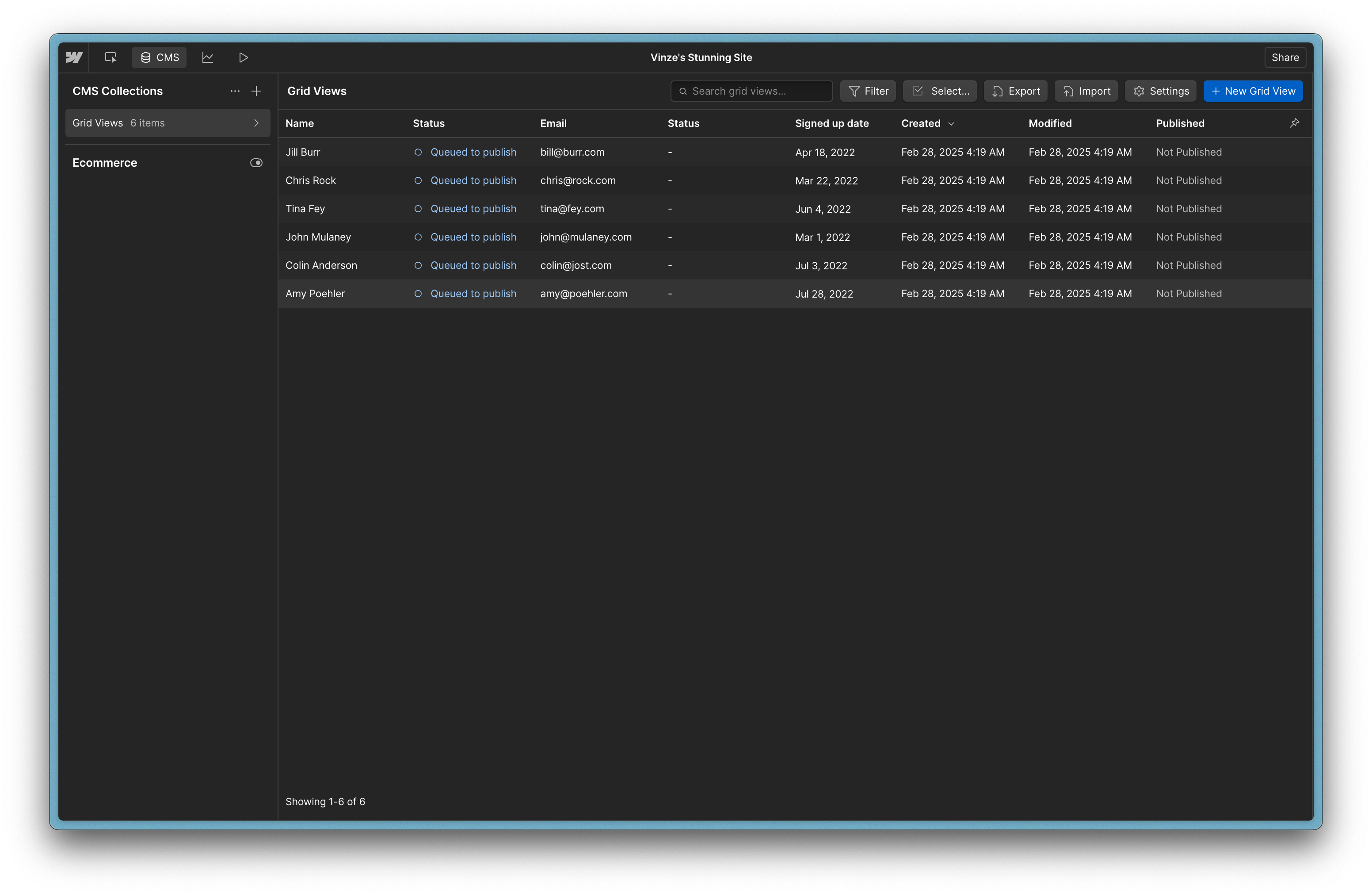Click the Apr 18, 2022 date cell
The height and width of the screenshot is (895, 1372).
pyautogui.click(x=825, y=152)
